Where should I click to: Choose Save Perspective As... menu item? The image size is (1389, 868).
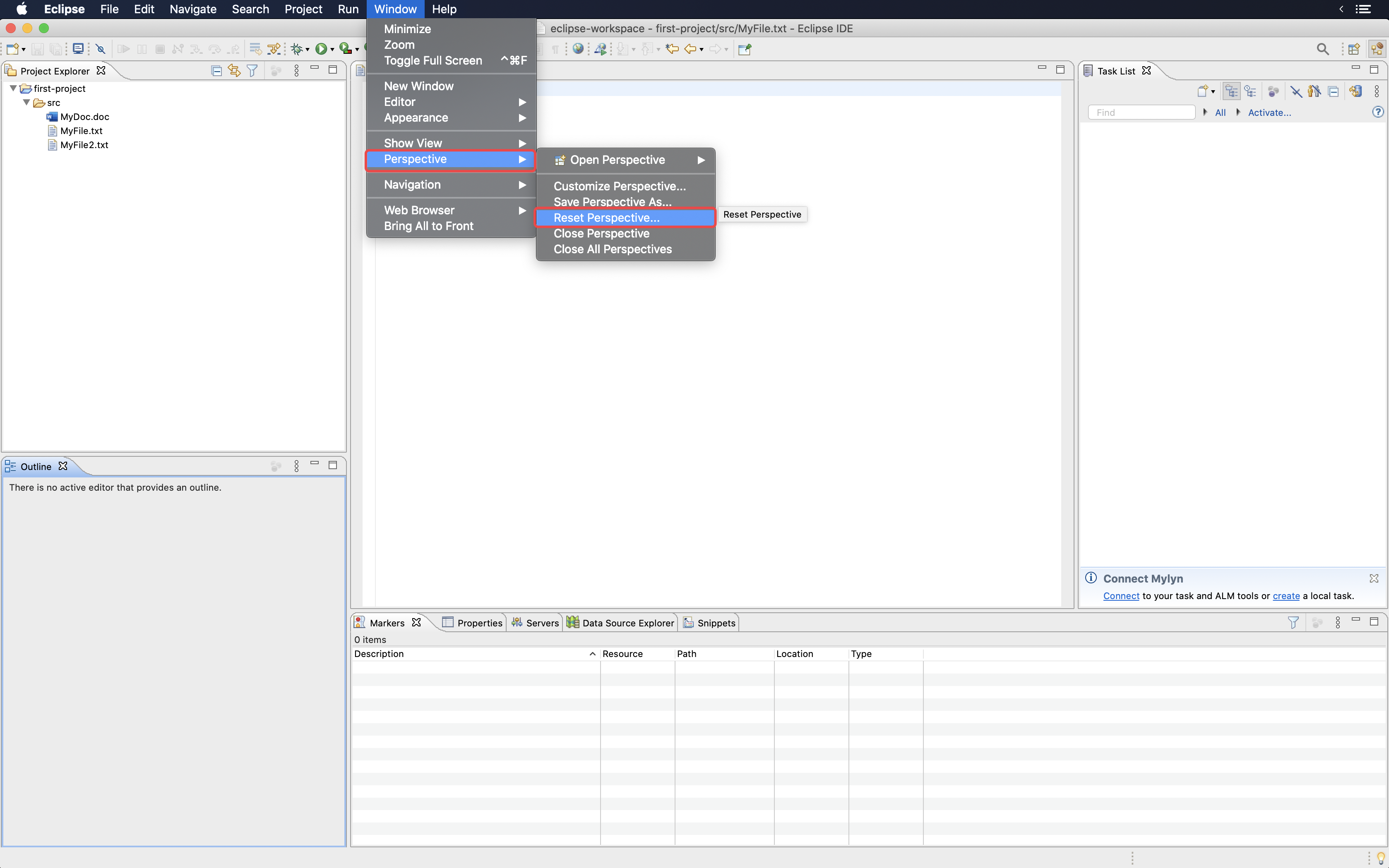[626, 201]
